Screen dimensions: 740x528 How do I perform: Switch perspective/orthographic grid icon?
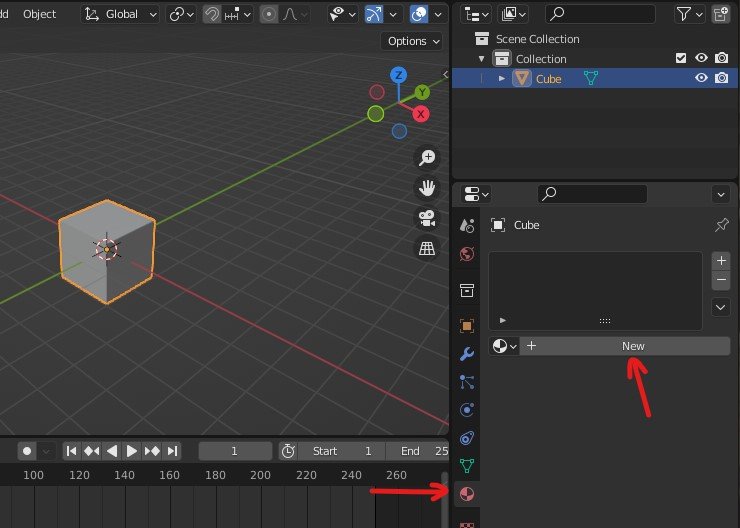click(x=427, y=248)
